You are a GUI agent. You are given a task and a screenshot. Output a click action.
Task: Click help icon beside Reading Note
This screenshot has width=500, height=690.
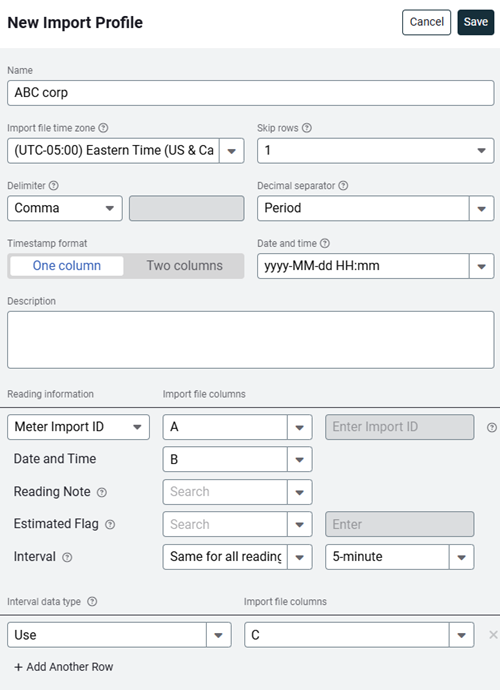pyautogui.click(x=102, y=492)
